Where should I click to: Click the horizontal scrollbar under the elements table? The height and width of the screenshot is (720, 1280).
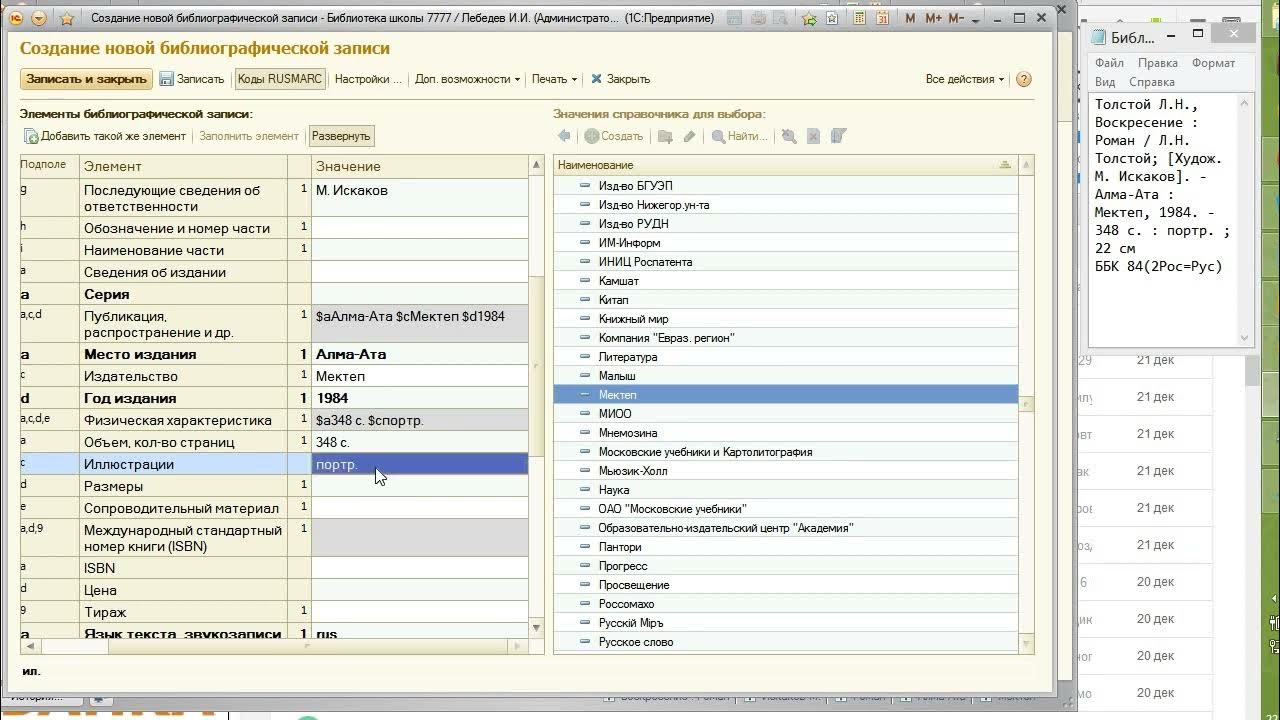click(x=275, y=647)
